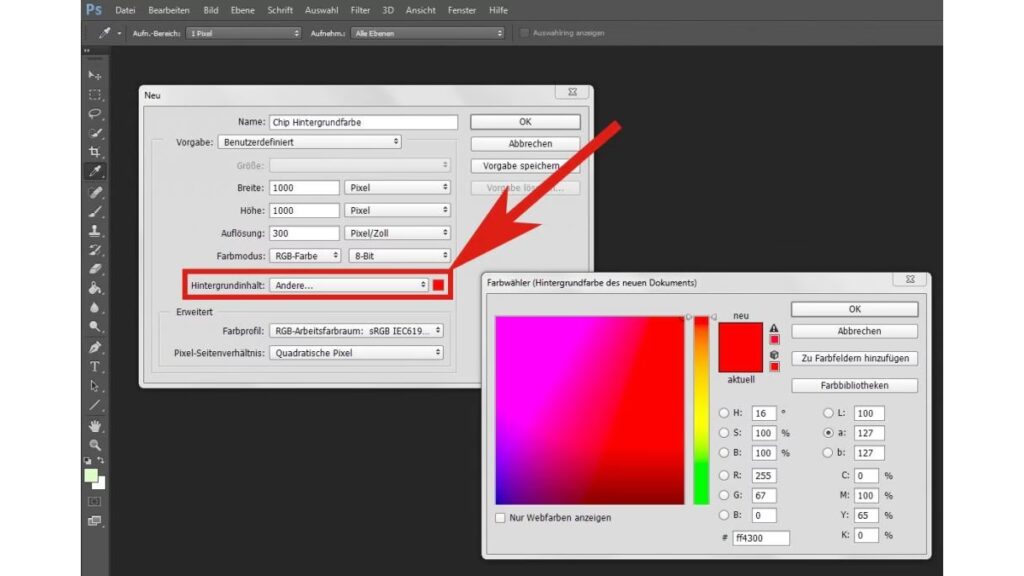Select the Type tool
Screen dimensions: 1024x576
click(95, 366)
